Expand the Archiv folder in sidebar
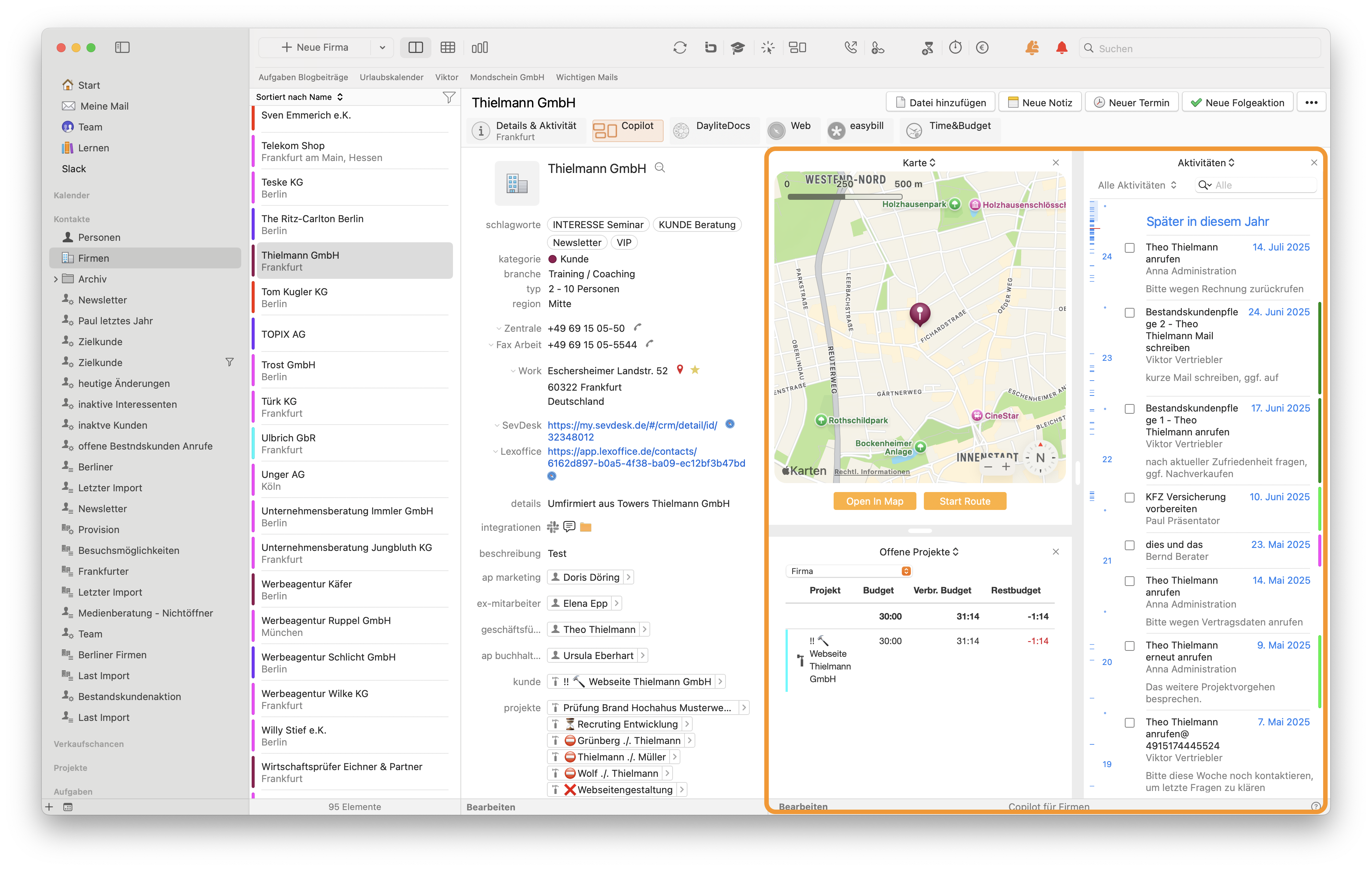 click(55, 279)
